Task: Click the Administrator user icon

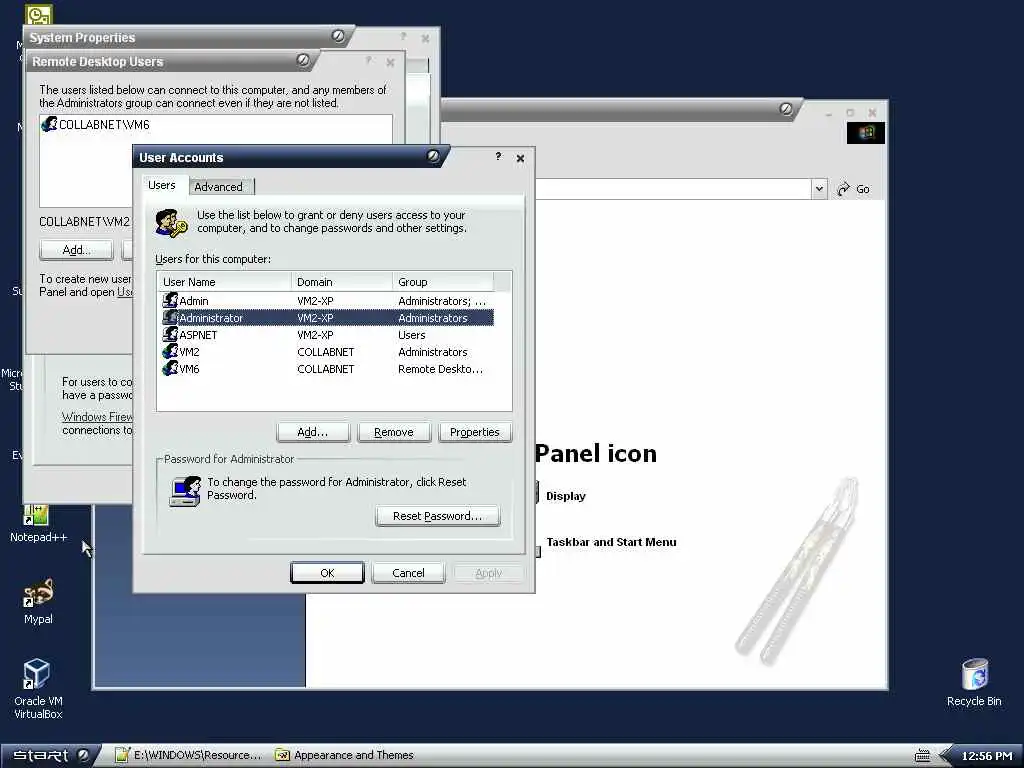Action: pos(170,317)
